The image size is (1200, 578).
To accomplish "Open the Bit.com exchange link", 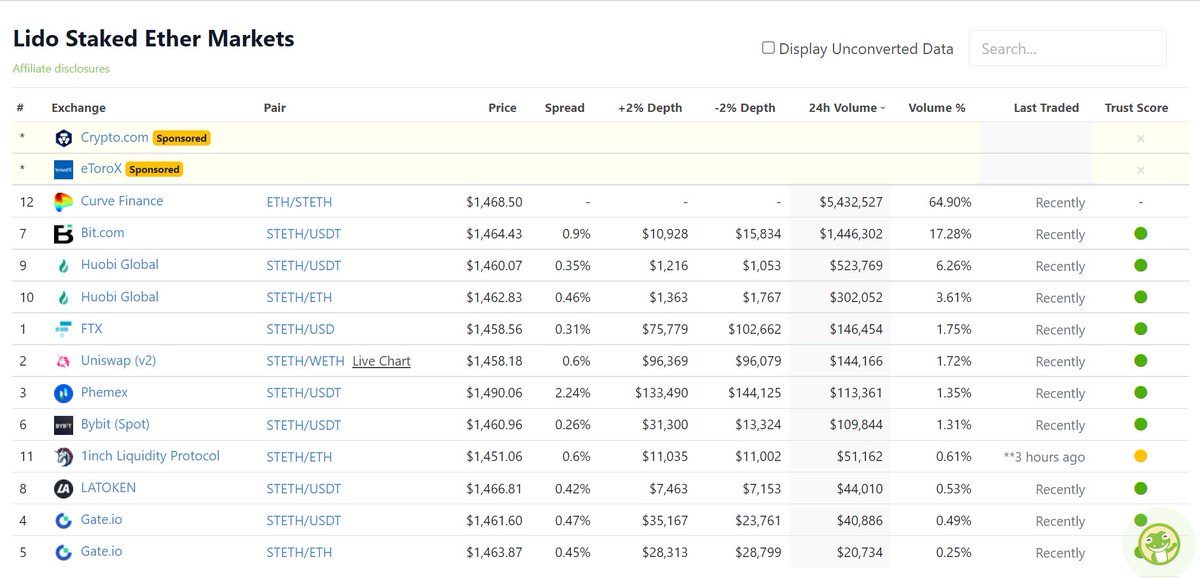I will tap(102, 233).
